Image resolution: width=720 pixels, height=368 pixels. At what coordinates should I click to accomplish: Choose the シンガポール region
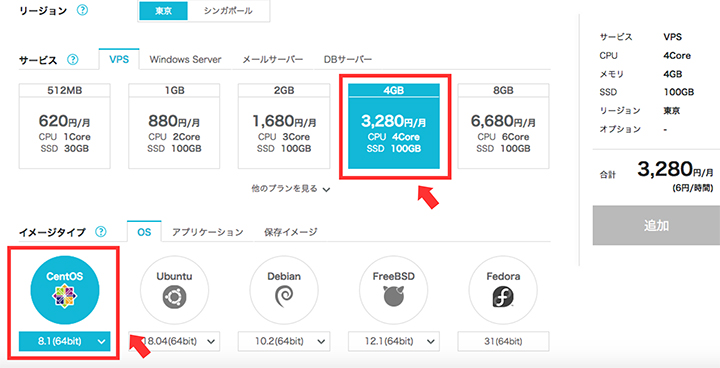tap(228, 11)
